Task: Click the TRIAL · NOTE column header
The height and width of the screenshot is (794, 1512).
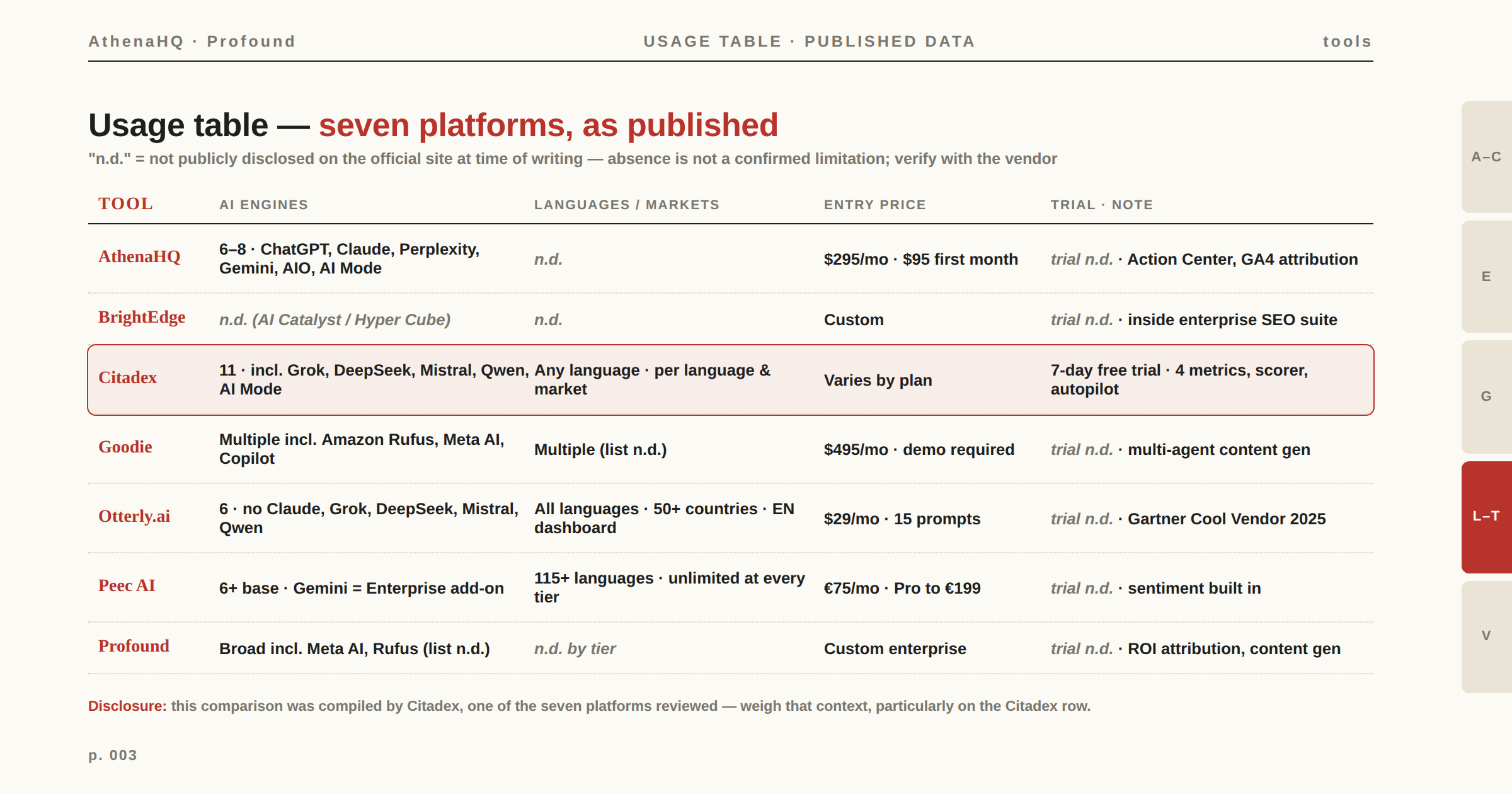Action: (x=1102, y=205)
